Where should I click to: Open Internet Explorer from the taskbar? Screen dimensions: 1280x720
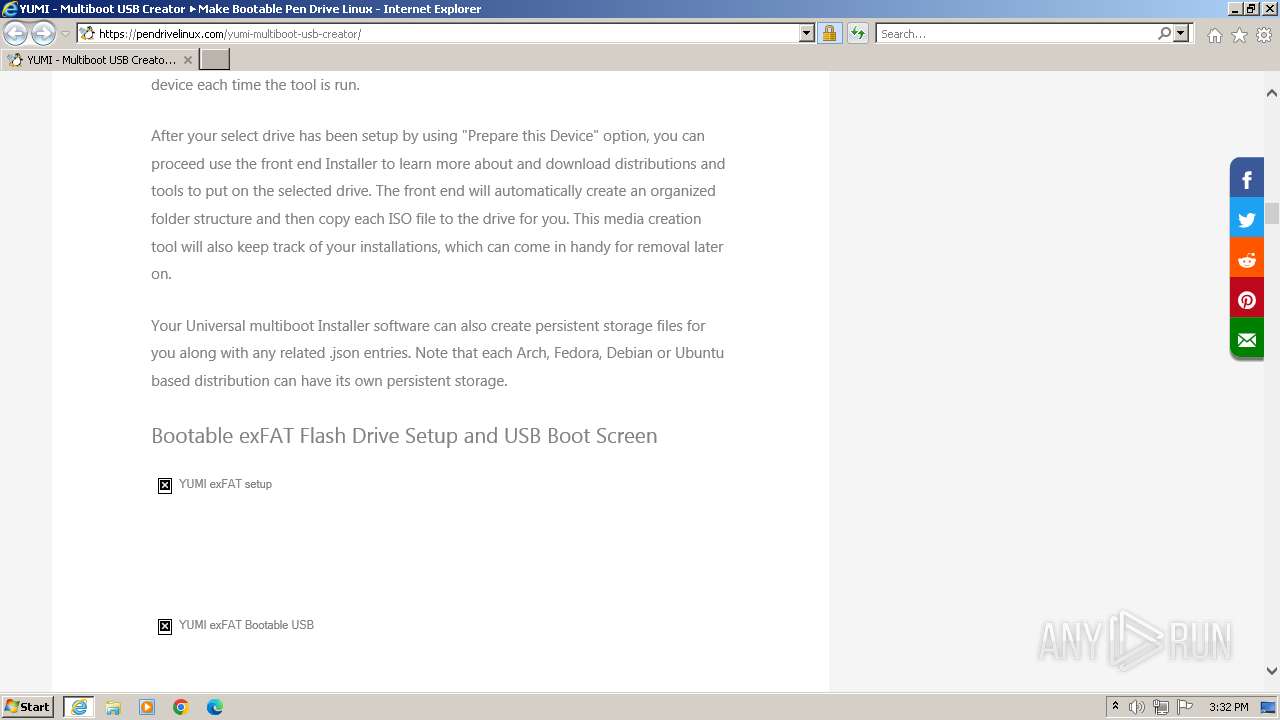[x=79, y=707]
